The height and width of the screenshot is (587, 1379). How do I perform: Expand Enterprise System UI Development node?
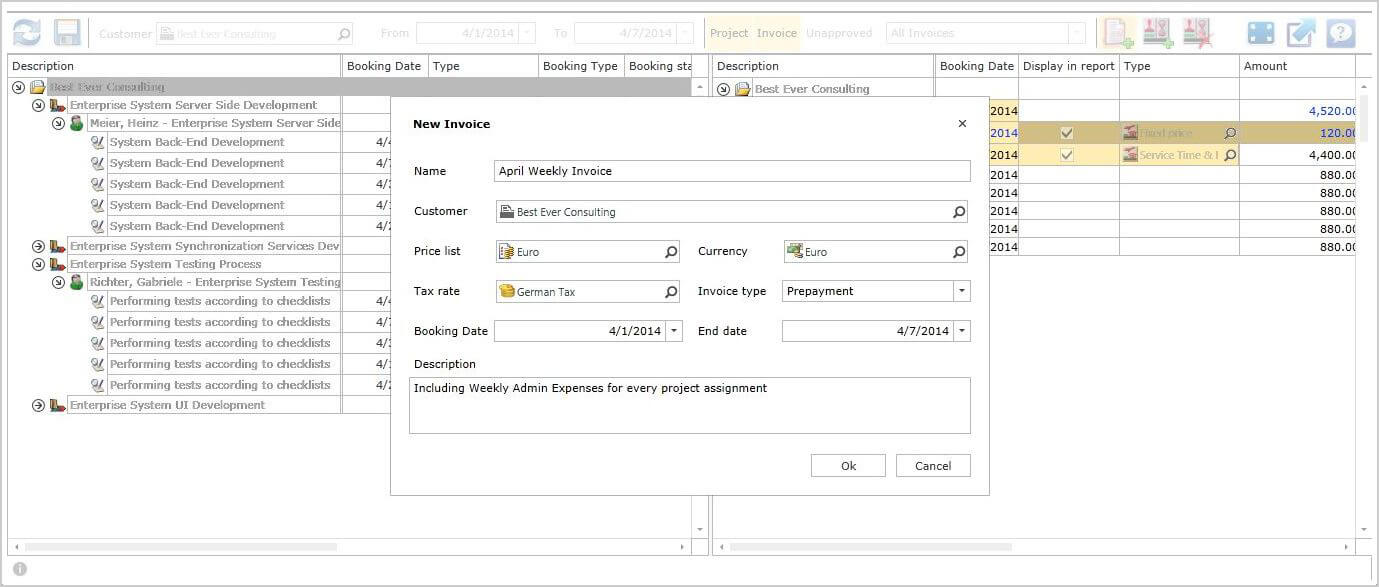pyautogui.click(x=38, y=405)
